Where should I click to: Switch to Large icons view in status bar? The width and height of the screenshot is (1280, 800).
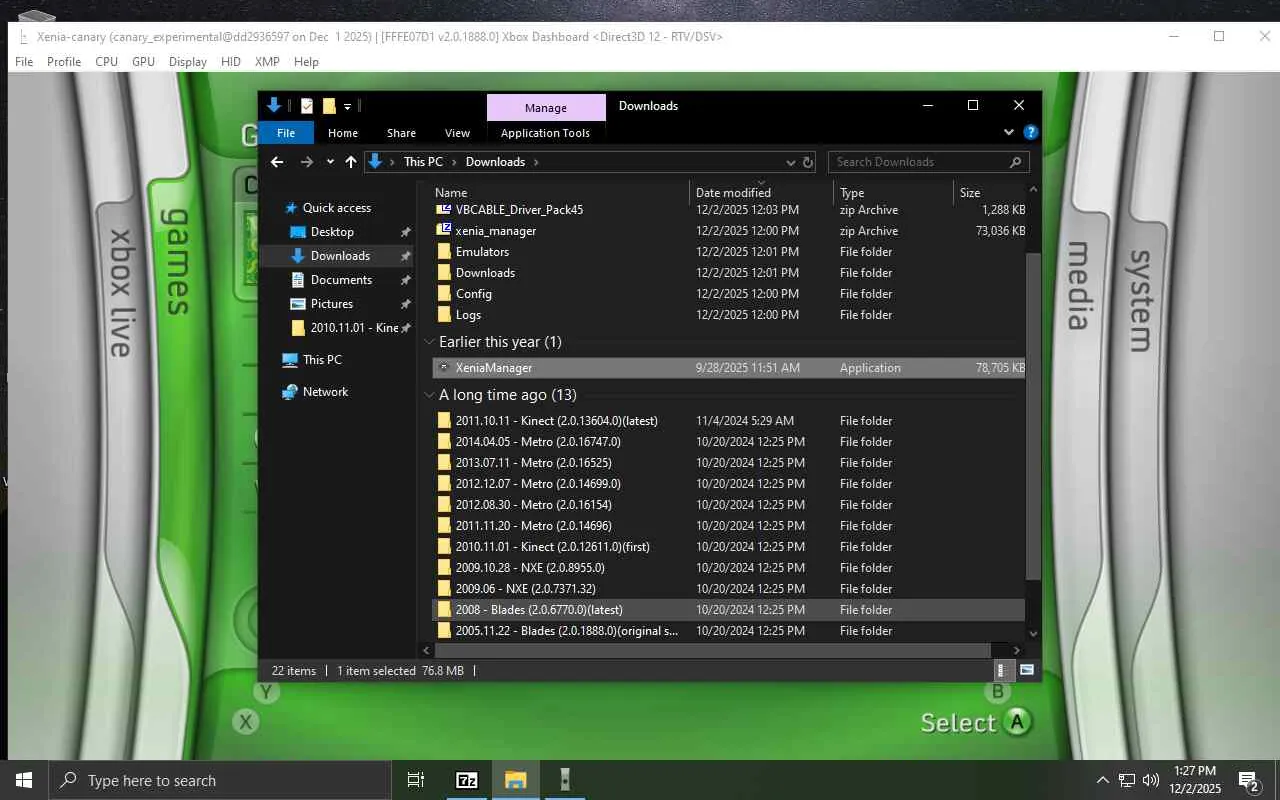[x=1027, y=671]
